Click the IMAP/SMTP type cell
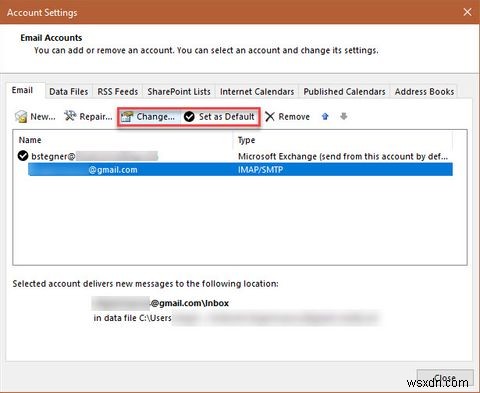Screen dimensions: 480x393 coord(260,170)
